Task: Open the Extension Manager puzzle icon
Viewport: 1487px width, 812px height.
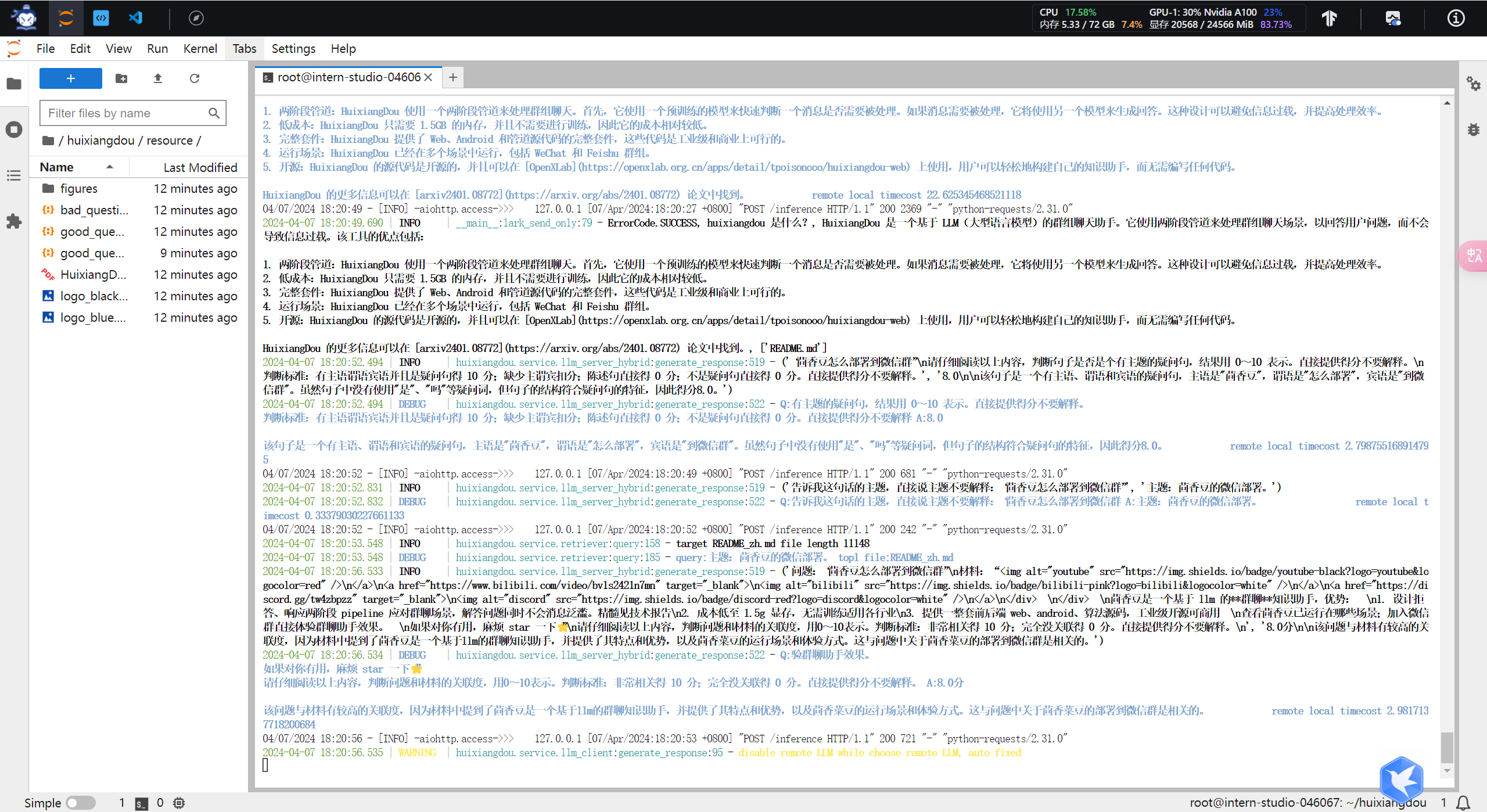Action: 14,221
